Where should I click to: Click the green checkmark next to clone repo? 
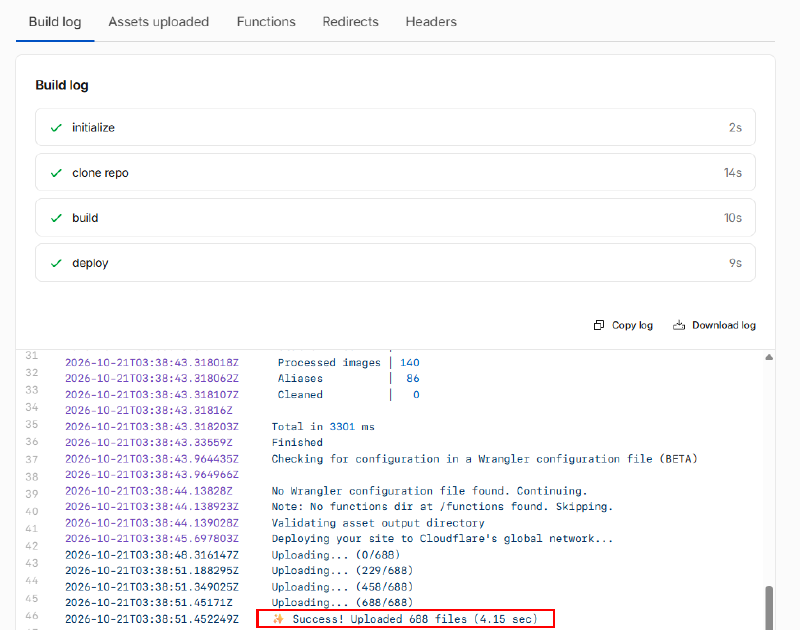(56, 173)
